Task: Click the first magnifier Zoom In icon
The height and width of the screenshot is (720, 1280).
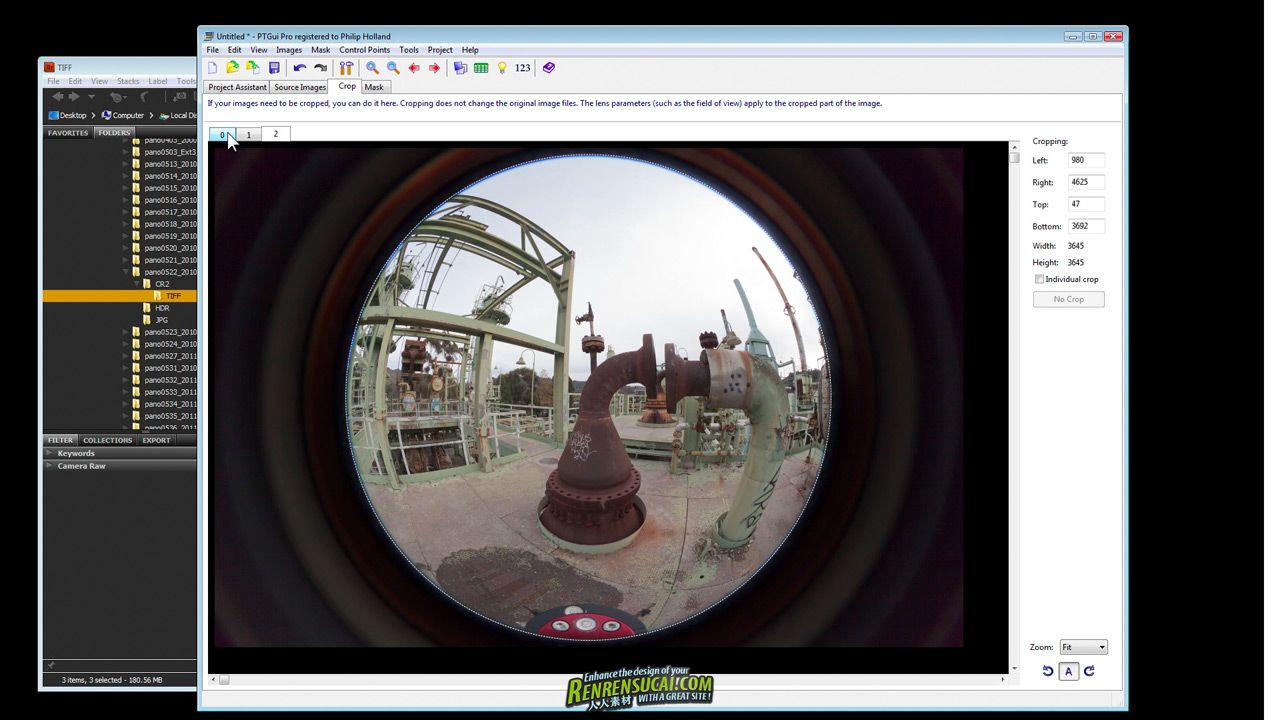Action: 372,68
